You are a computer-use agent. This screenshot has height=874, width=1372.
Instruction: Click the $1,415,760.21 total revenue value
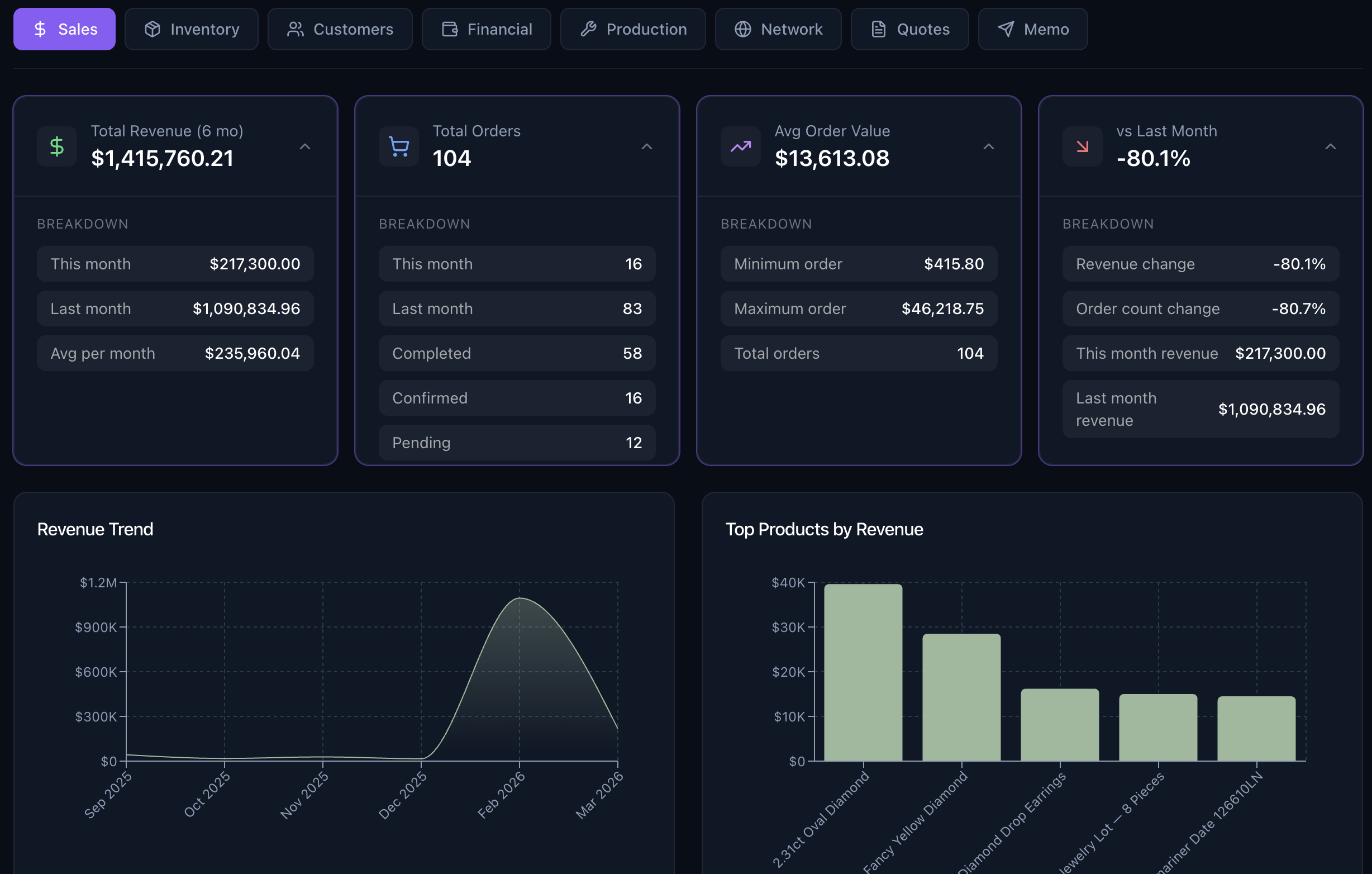coord(163,159)
